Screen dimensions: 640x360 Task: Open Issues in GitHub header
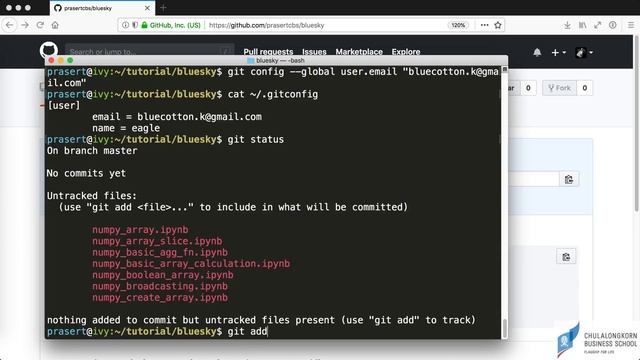click(314, 52)
